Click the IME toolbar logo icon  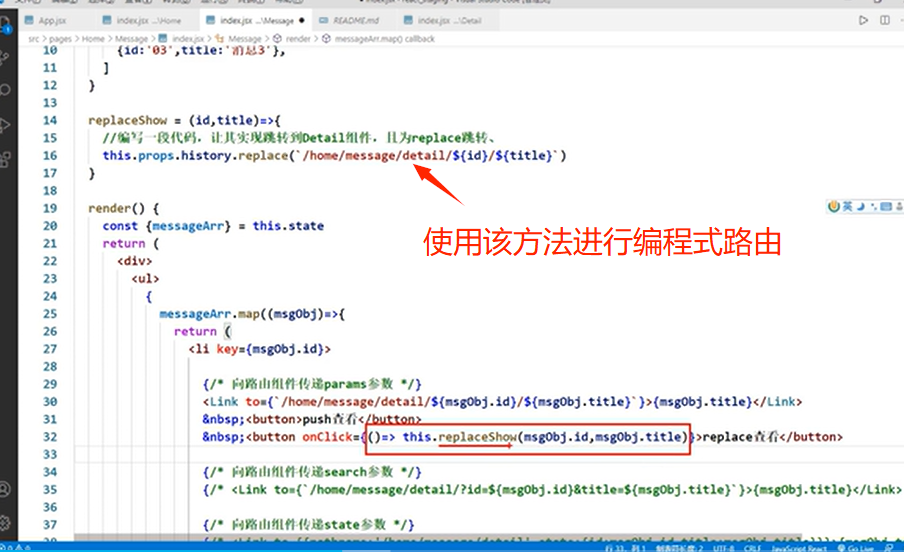pos(833,206)
